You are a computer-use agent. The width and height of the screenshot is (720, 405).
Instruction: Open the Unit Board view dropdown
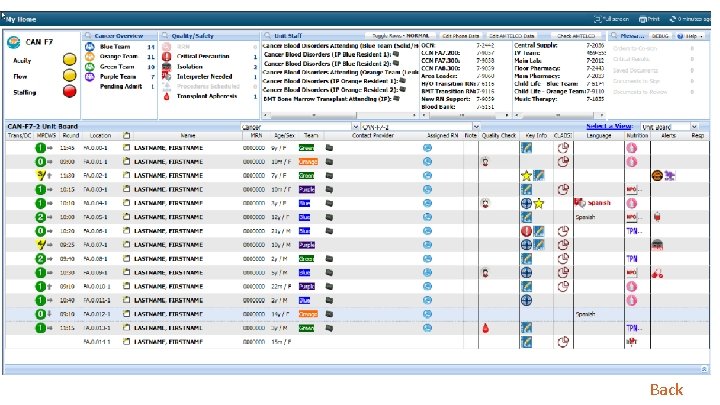[694, 127]
